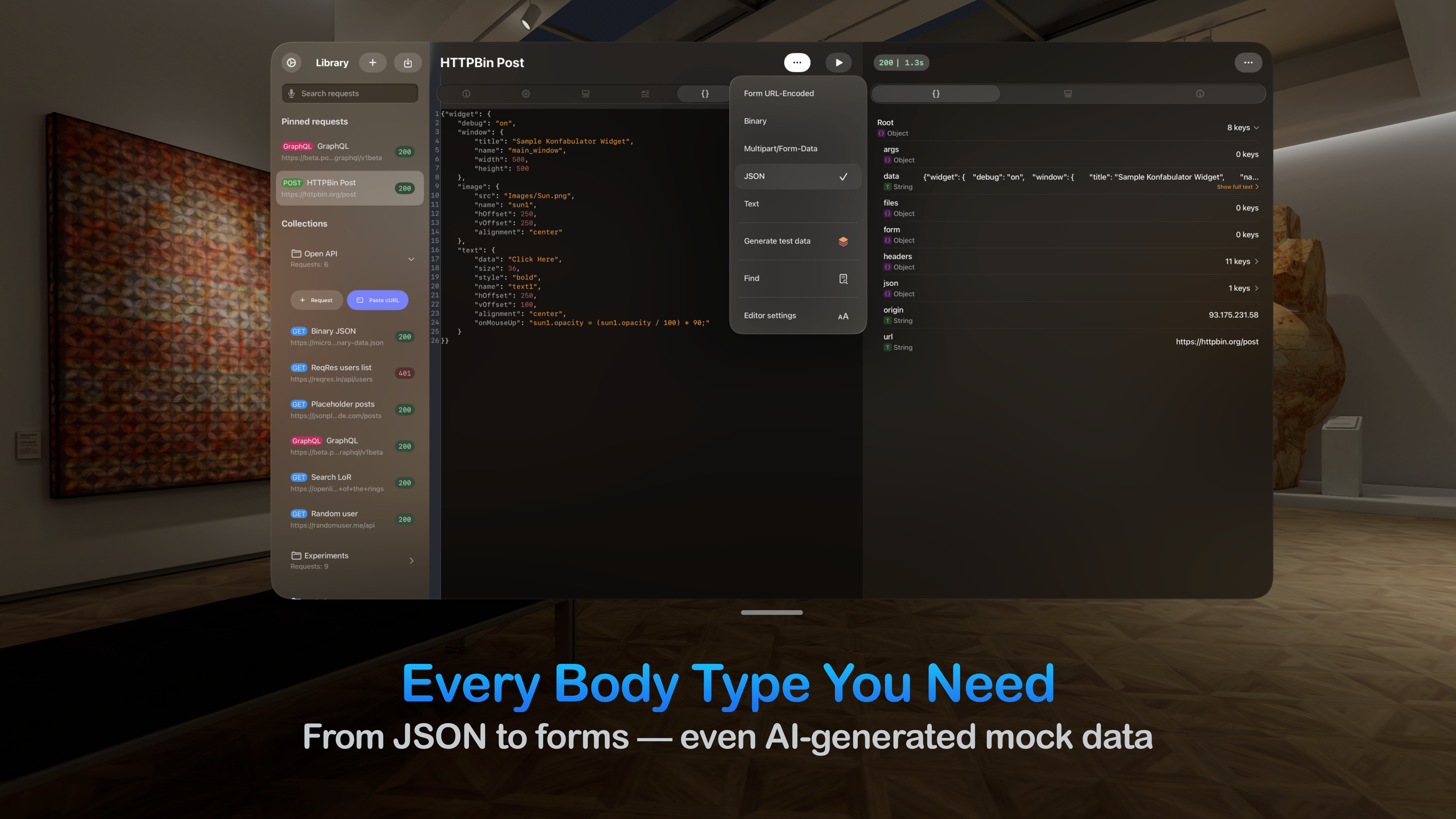Click the args row in response
Viewport: 1456px width, 819px height.
1070,154
